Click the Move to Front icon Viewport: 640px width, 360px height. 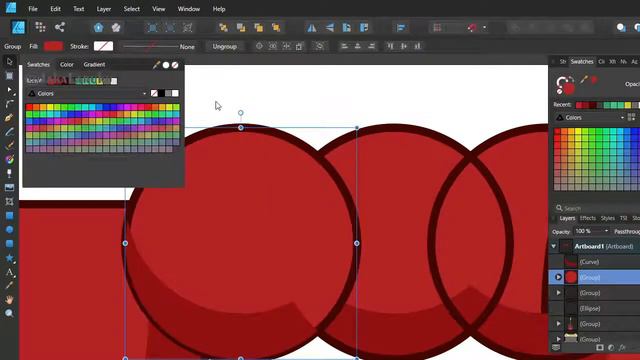(x=276, y=27)
